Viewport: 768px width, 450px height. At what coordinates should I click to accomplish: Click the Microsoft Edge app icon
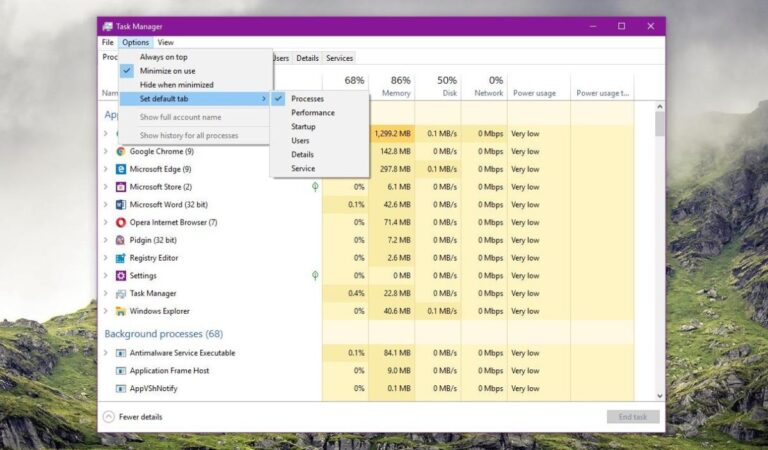point(120,169)
